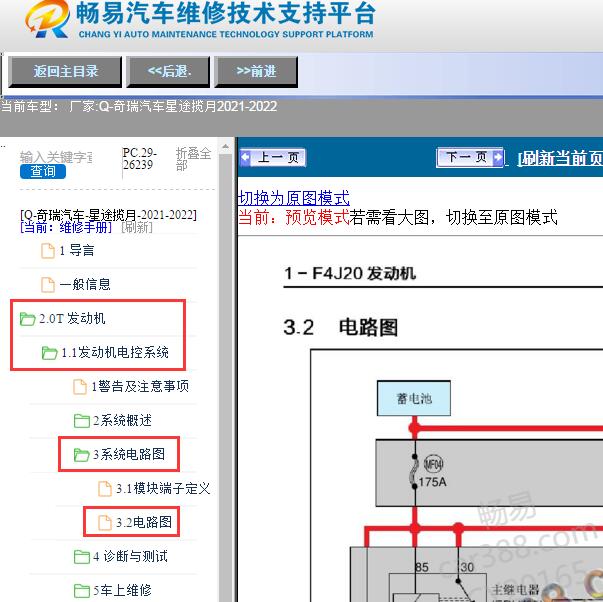The width and height of the screenshot is (603, 602).
Task: Click the 当前车型 manufacturer info line
Action: pyautogui.click(x=138, y=106)
